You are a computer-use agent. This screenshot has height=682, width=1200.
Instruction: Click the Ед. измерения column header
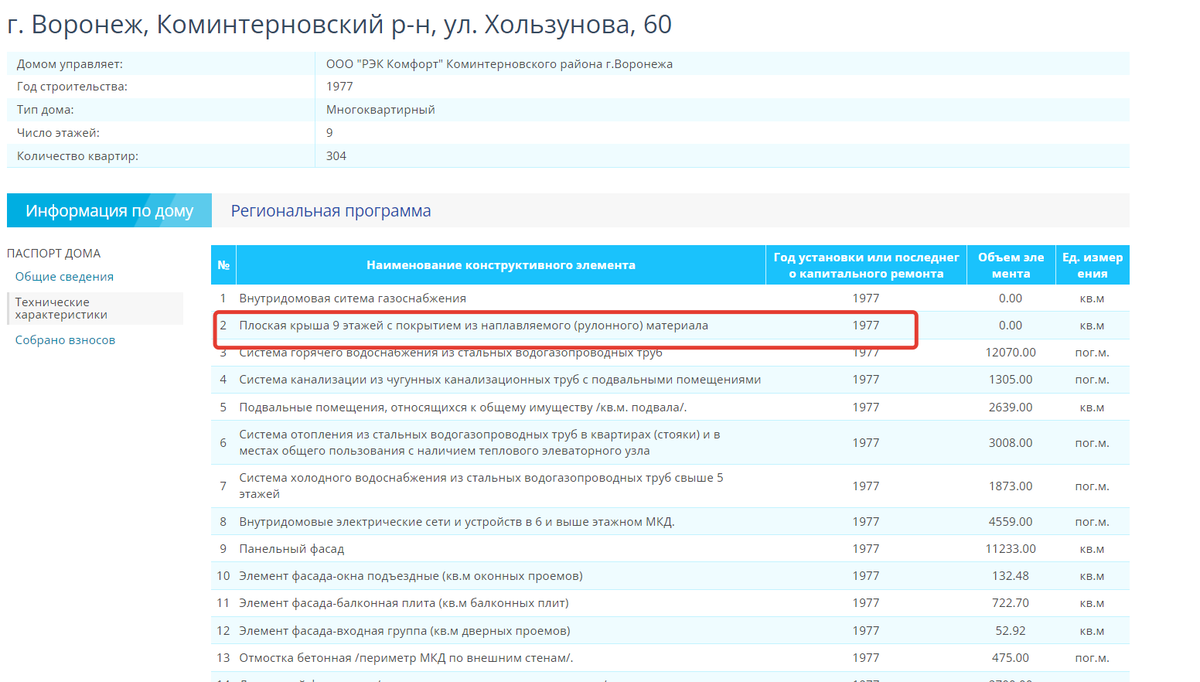[x=1092, y=265]
